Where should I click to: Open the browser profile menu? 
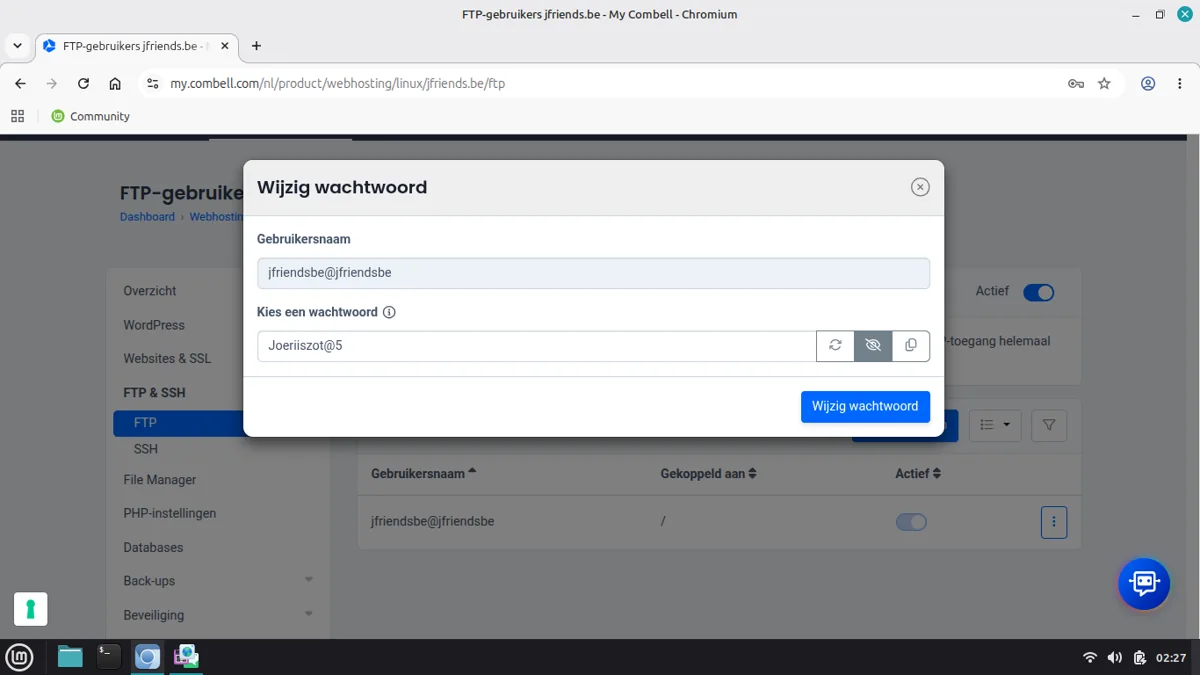(x=1148, y=84)
